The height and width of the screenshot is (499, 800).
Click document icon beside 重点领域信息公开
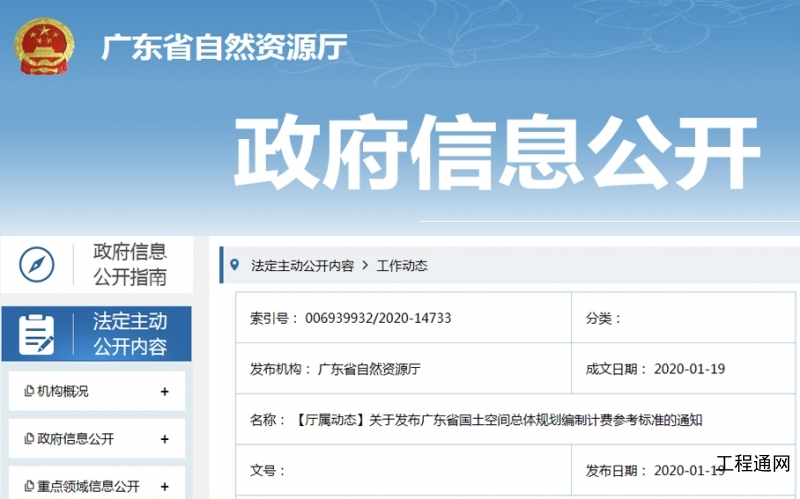29,486
